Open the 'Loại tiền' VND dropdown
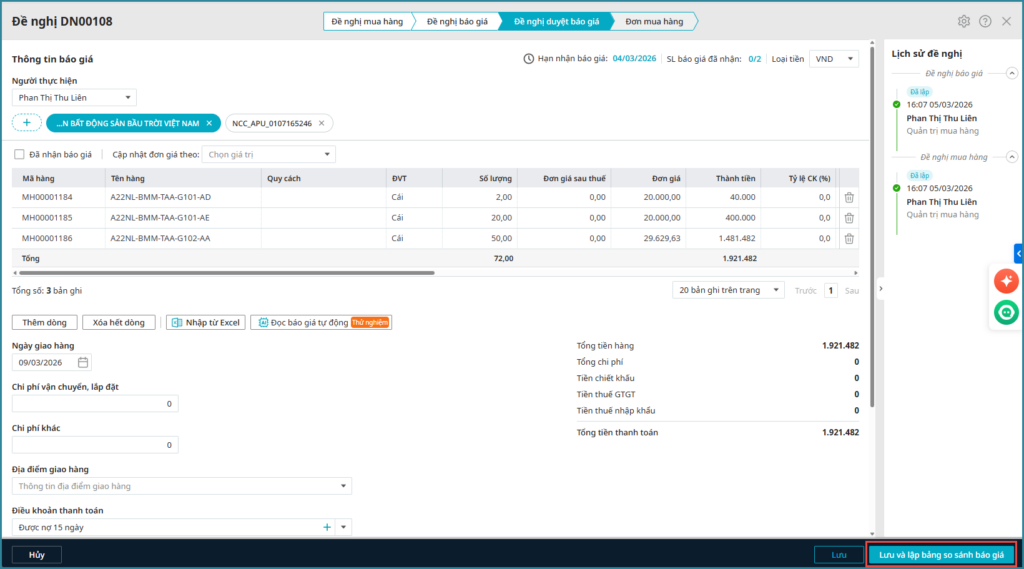 pyautogui.click(x=833, y=59)
